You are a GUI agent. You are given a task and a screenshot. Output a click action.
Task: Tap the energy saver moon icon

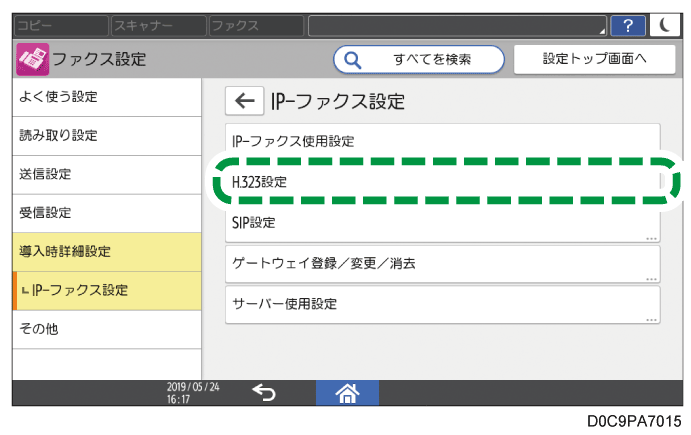click(665, 26)
